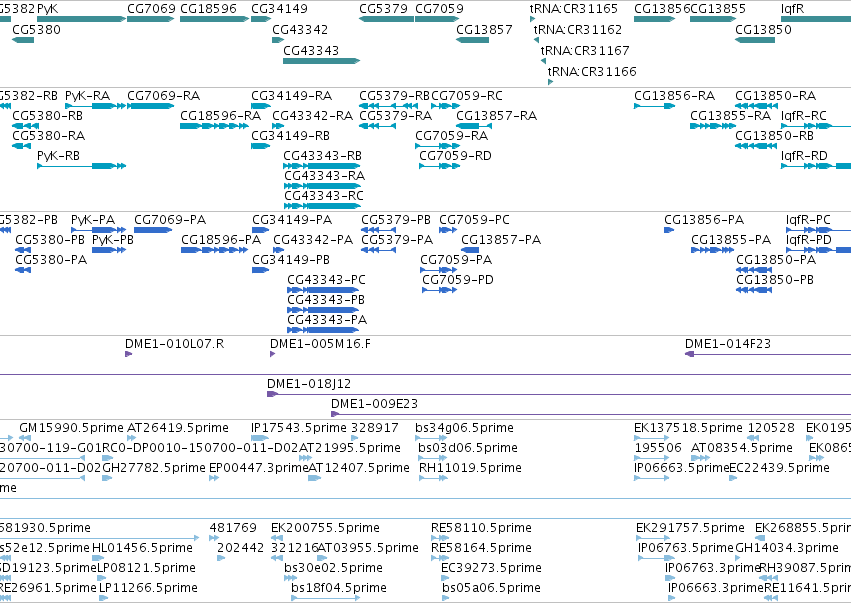
Task: Select EST label EK291757.5prime
Action: click(x=690, y=528)
